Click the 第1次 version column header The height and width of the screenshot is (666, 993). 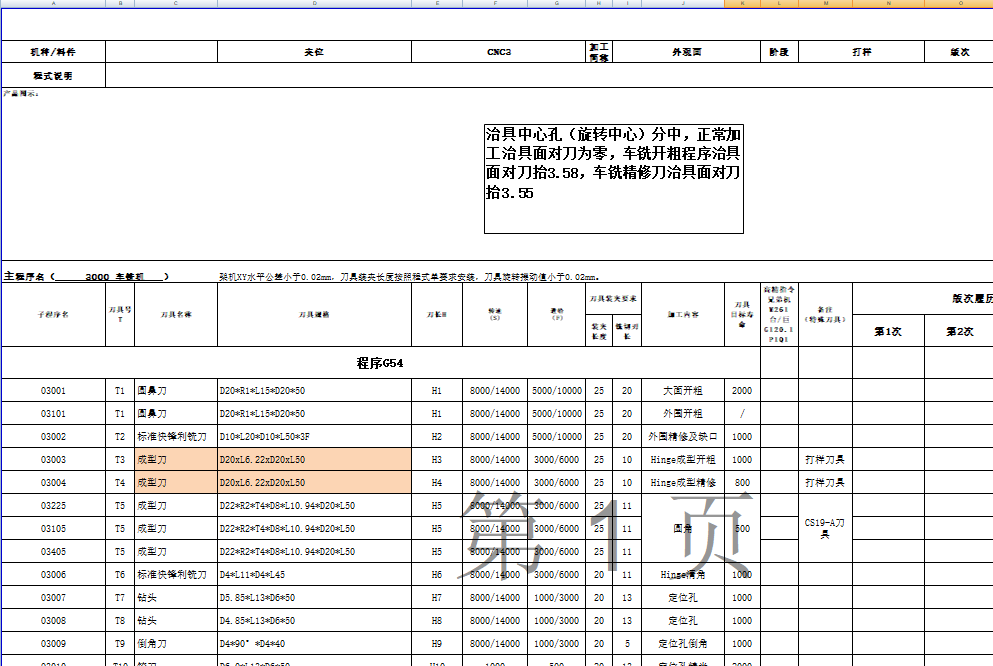pyautogui.click(x=888, y=331)
